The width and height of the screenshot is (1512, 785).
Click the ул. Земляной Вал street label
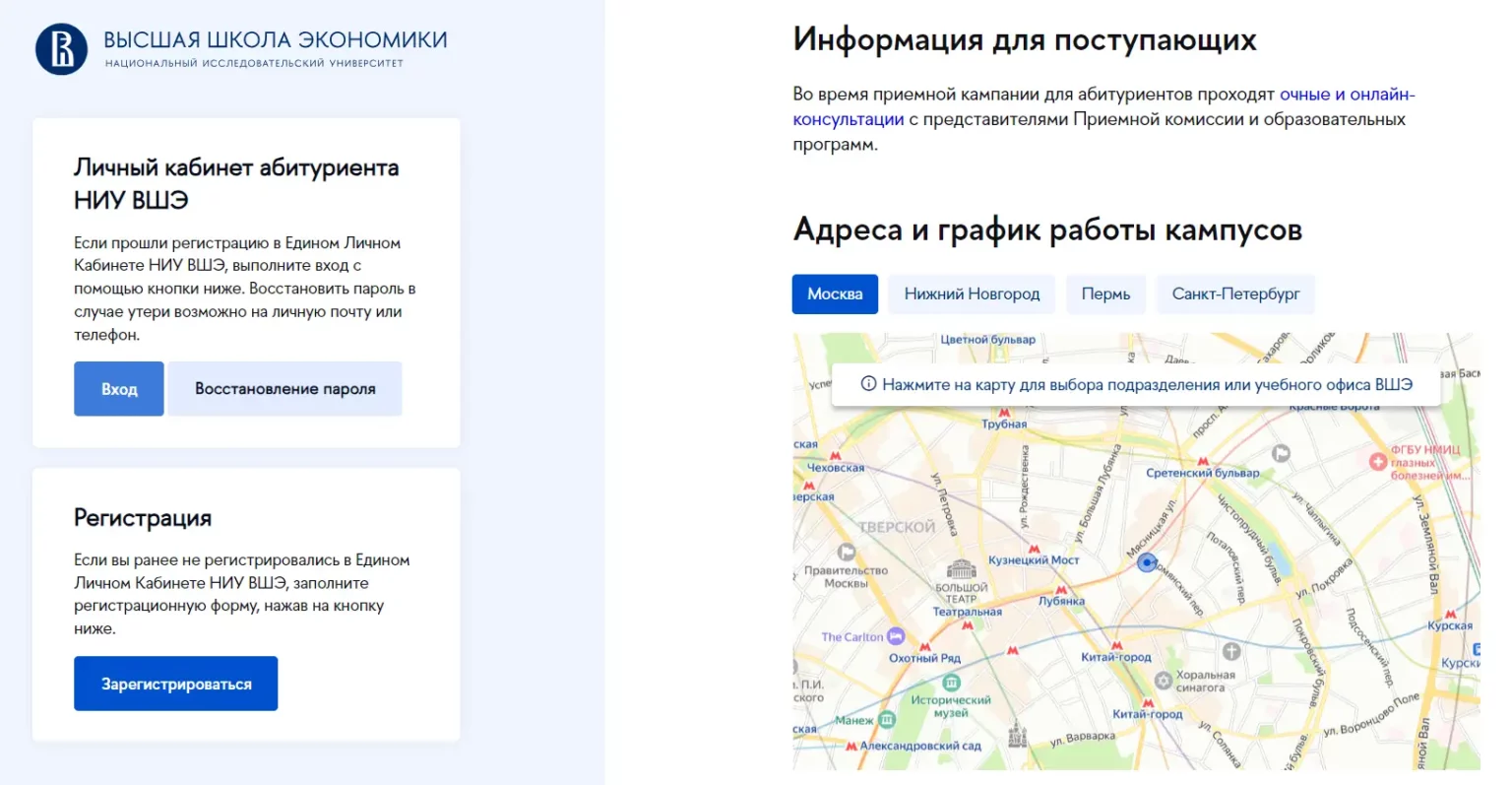(x=1426, y=544)
